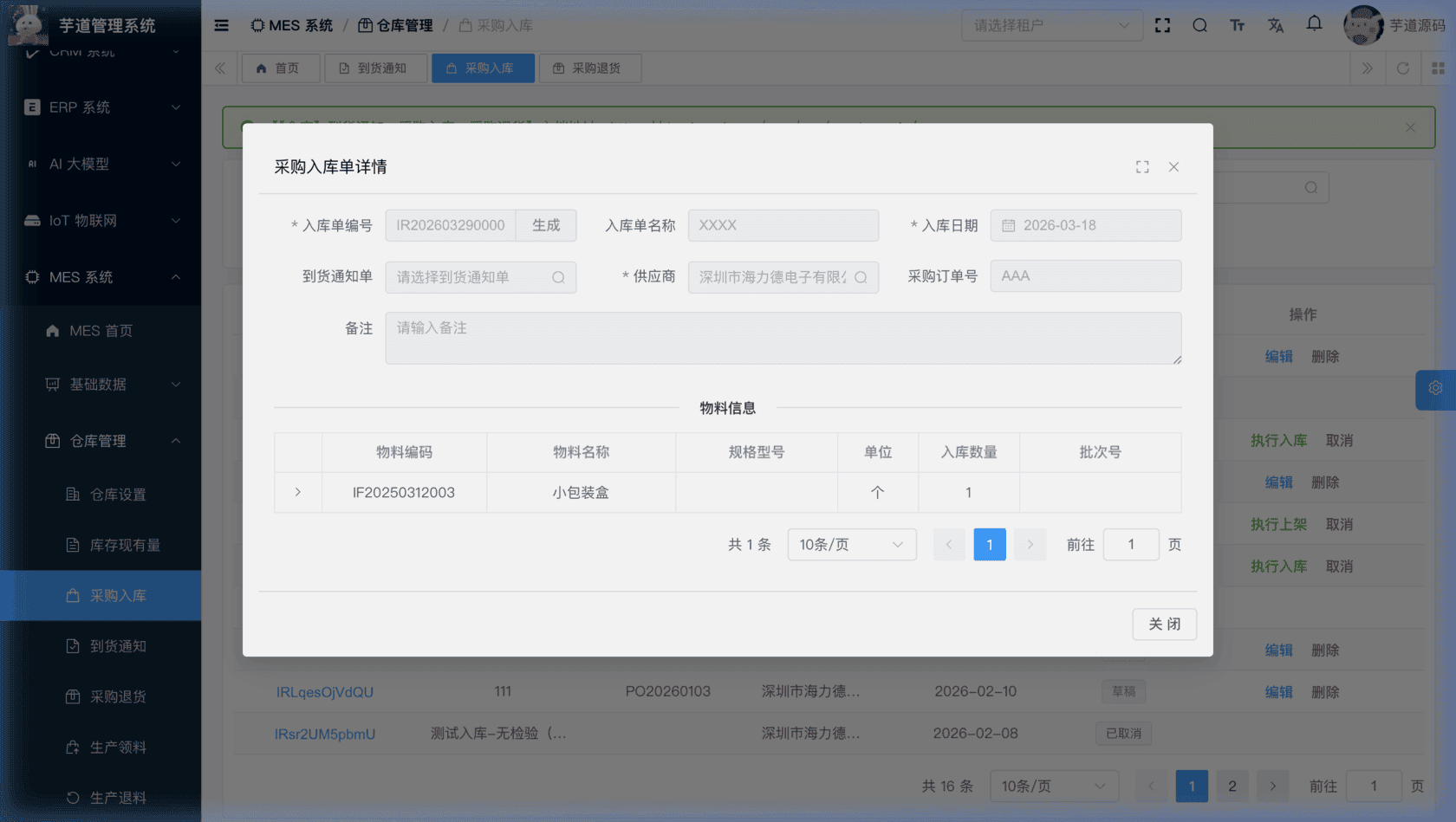Click the search icon in the 到货通知单 field
This screenshot has width=1456, height=822.
coord(558,277)
